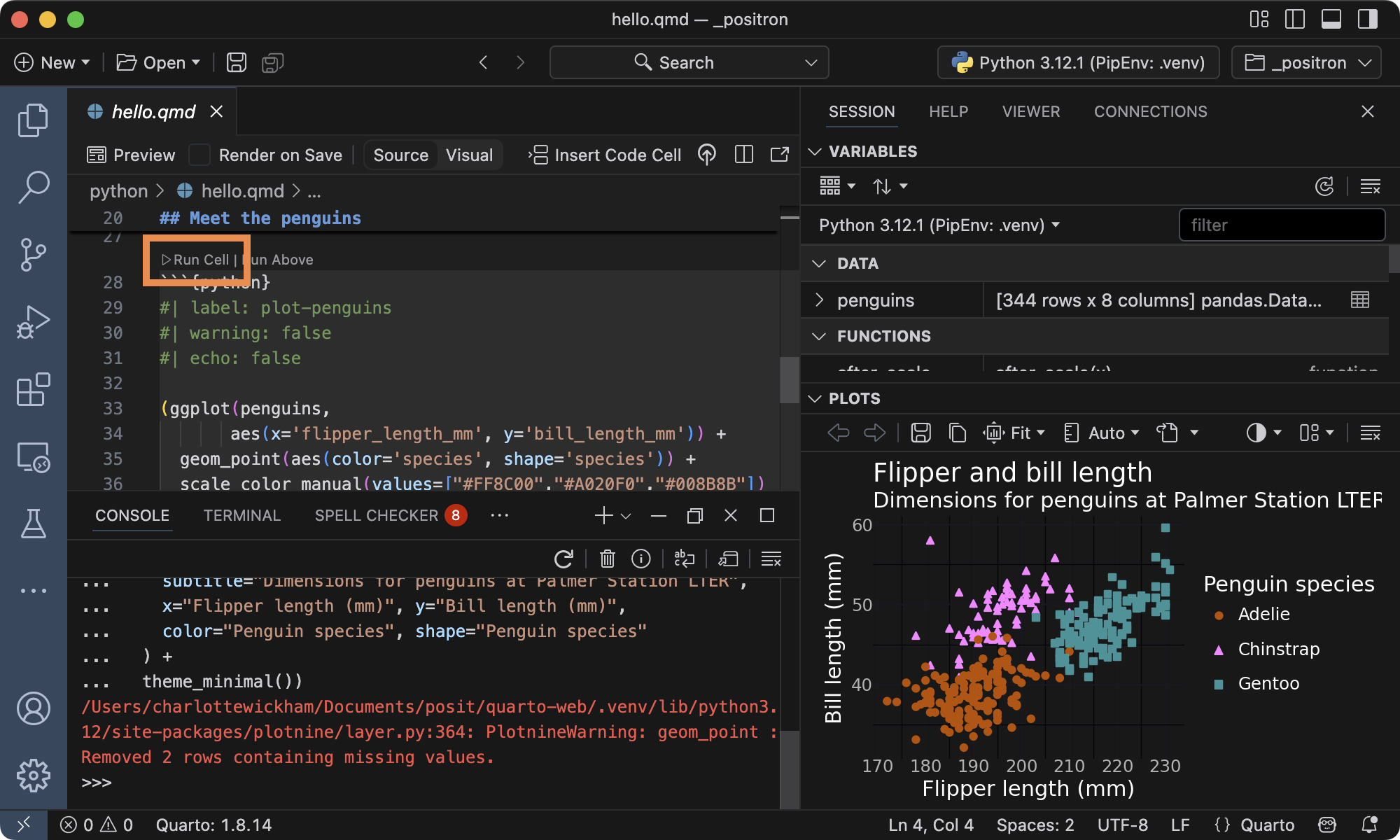Restart the console with restart icon
The height and width of the screenshot is (840, 1400).
tap(563, 559)
